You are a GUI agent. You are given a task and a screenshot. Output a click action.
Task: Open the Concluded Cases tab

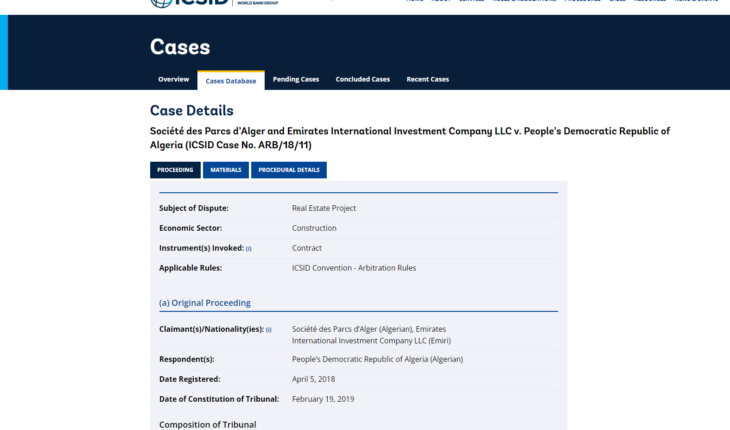click(363, 80)
